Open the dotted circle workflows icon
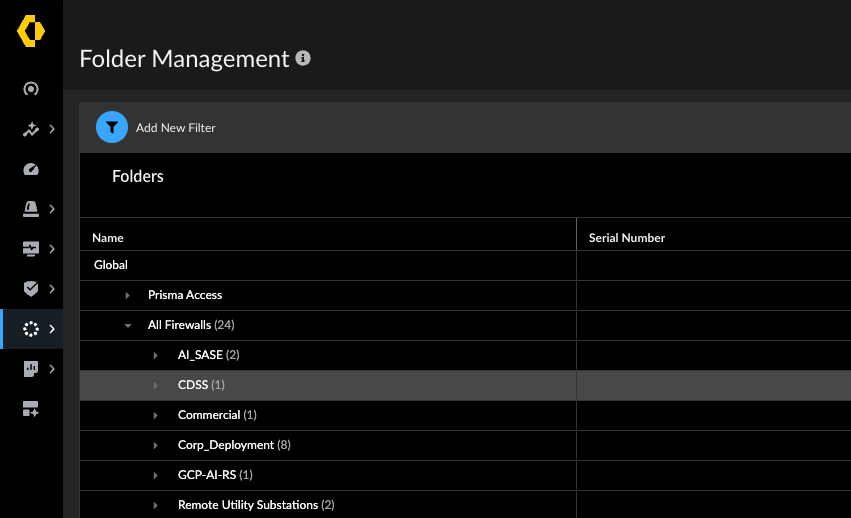 click(31, 329)
